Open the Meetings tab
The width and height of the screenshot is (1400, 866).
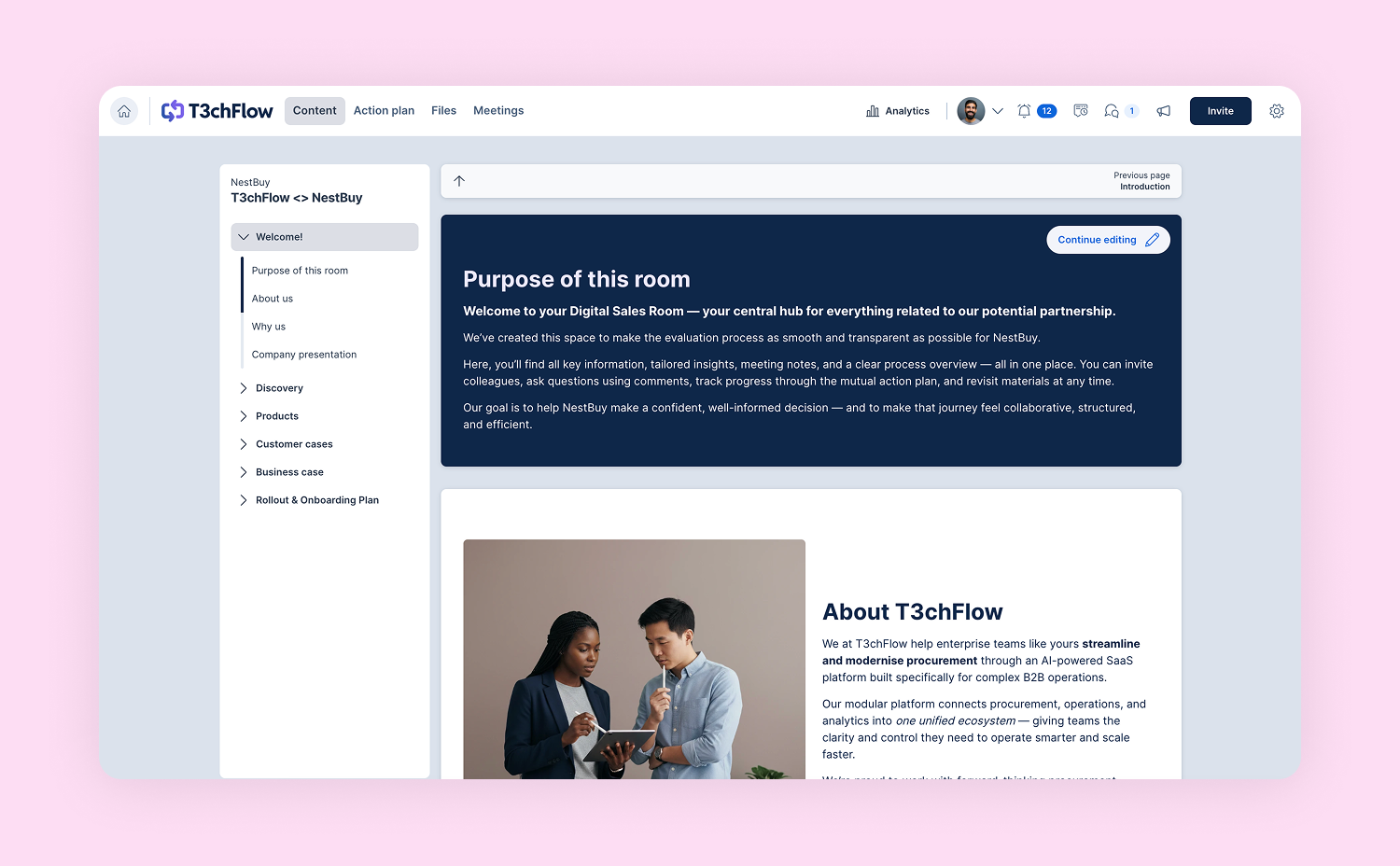click(x=498, y=111)
